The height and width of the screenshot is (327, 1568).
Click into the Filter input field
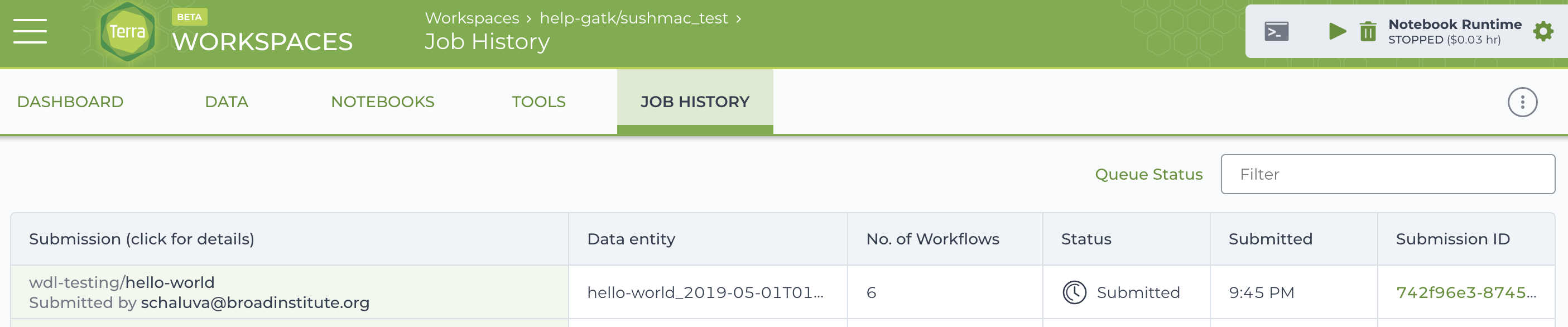pos(1387,174)
